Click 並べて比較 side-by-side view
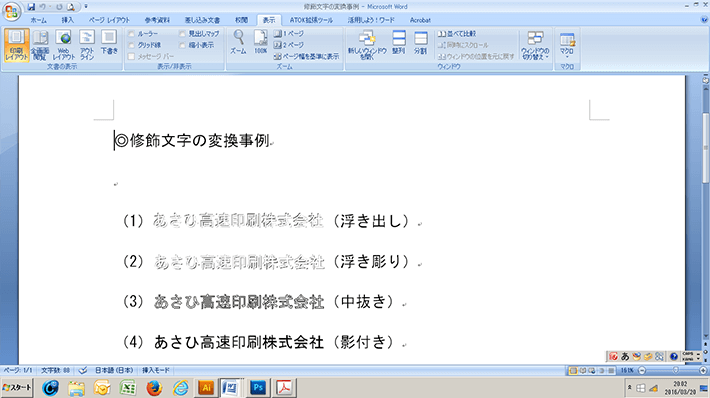This screenshot has height=398, width=710. (x=456, y=34)
